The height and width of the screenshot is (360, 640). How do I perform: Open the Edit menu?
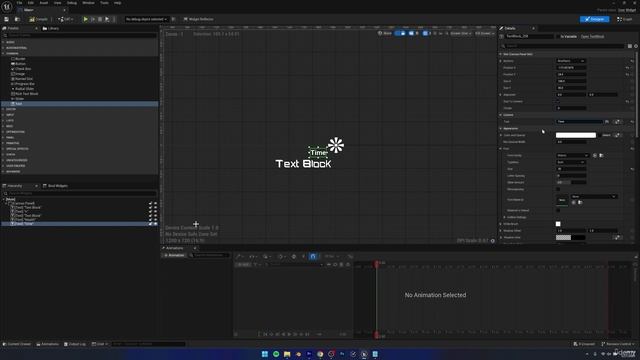[31, 3]
